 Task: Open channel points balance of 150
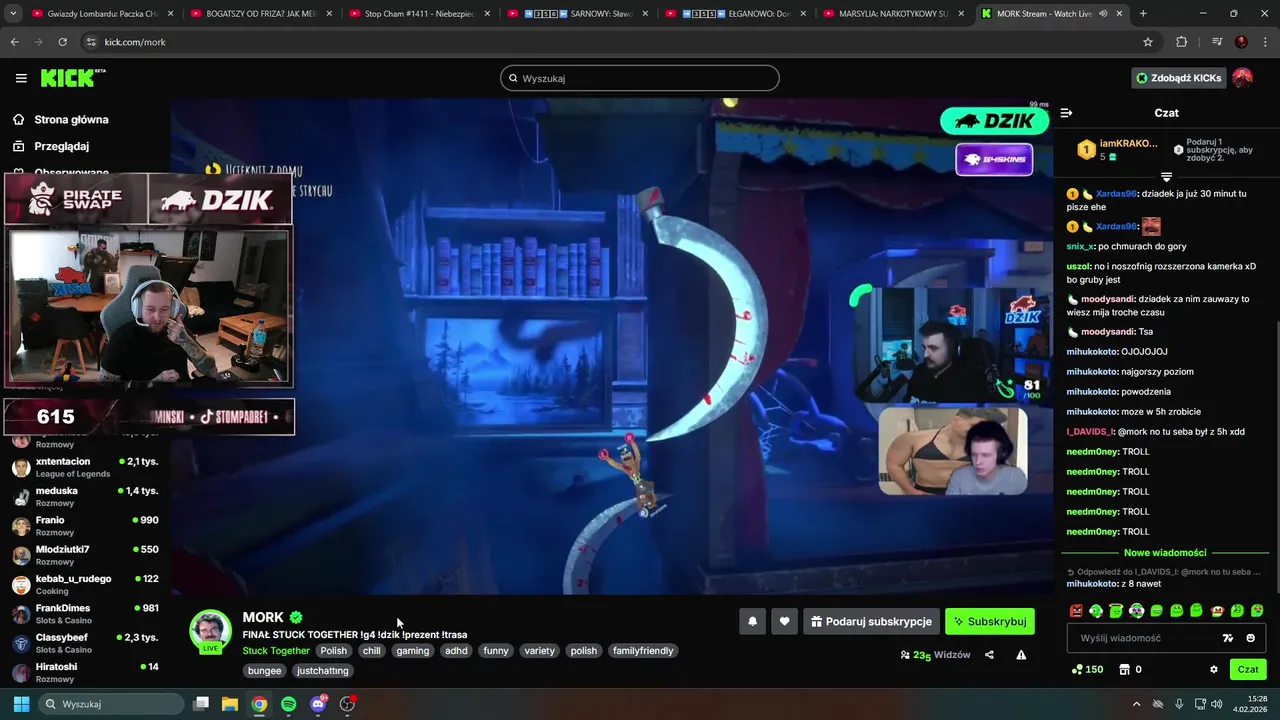coord(1087,670)
